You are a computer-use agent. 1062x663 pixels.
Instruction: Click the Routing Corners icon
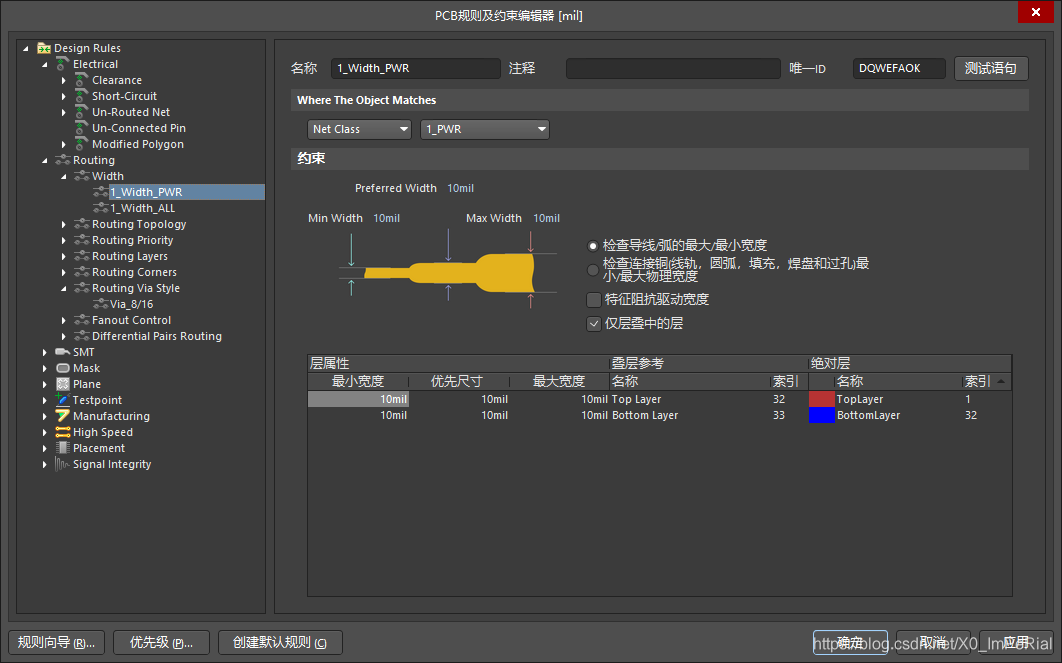[82, 272]
